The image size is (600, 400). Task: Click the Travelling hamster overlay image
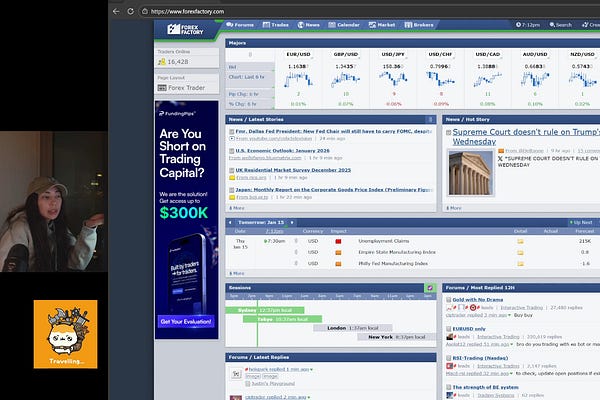point(65,334)
